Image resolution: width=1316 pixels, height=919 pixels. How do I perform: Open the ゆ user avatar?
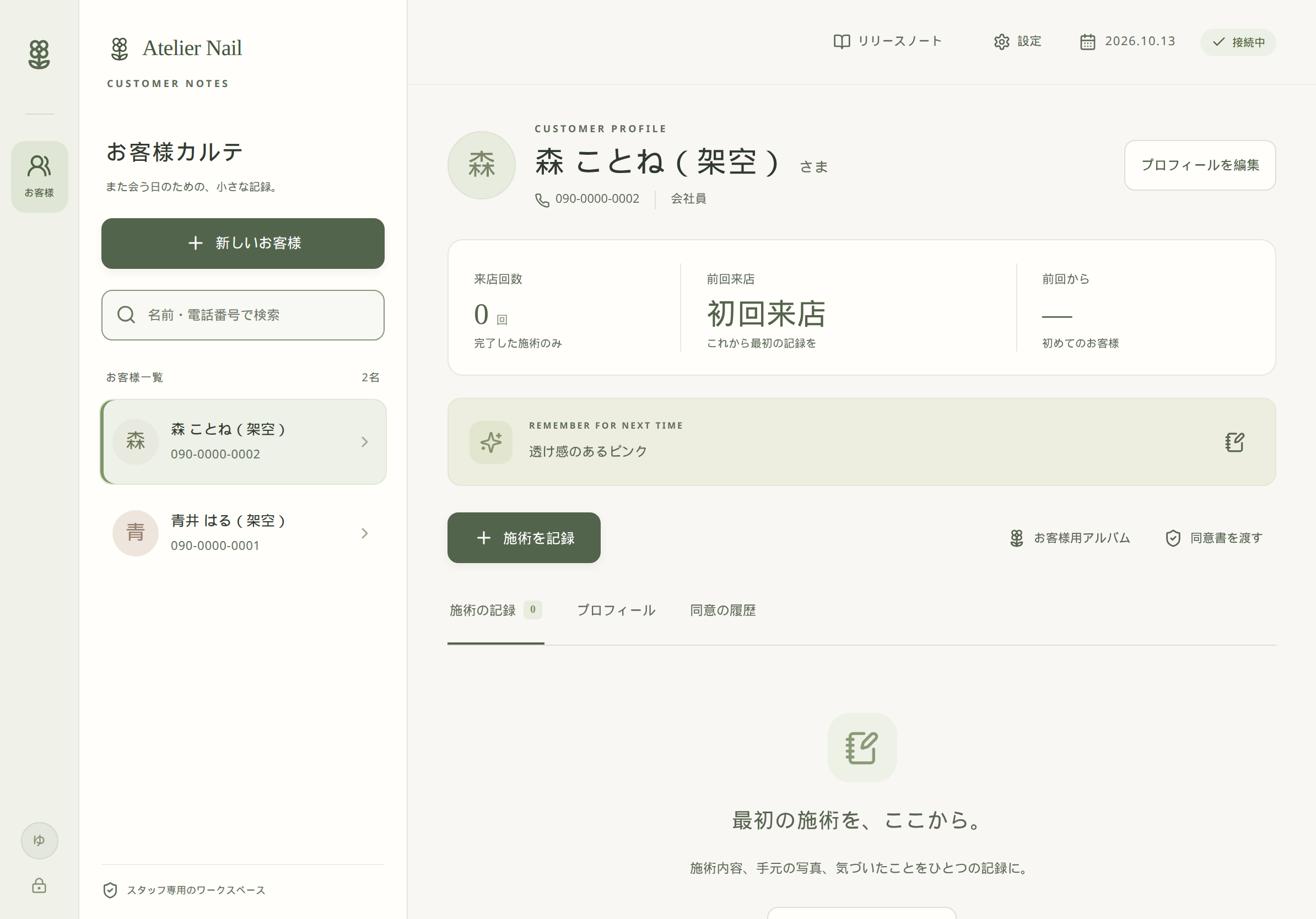pos(39,840)
